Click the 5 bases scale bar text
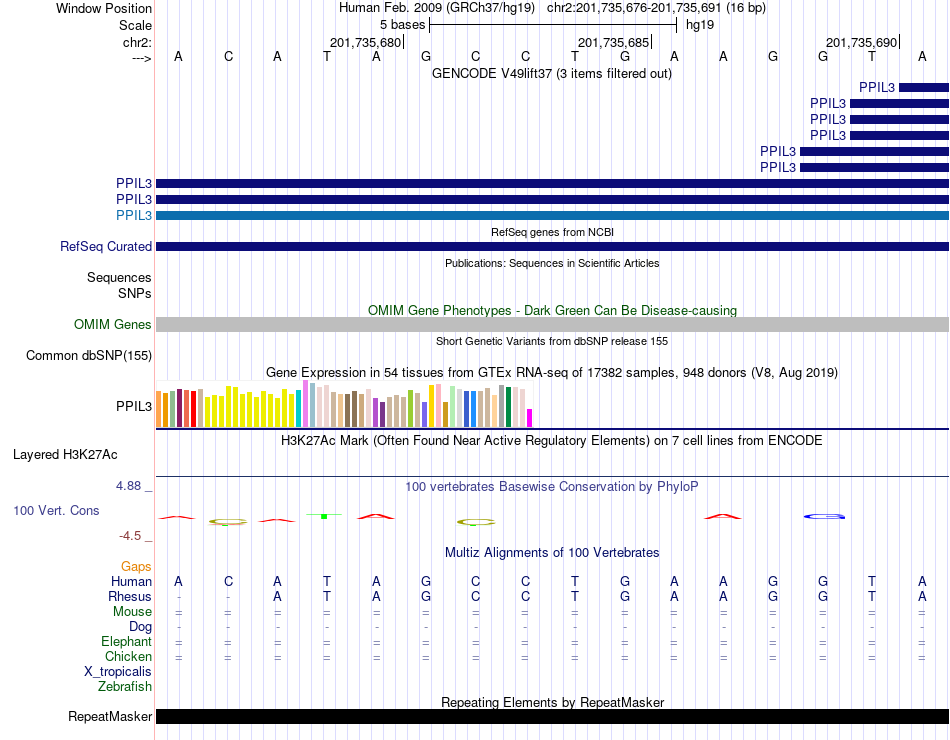The width and height of the screenshot is (950, 740). [x=402, y=25]
